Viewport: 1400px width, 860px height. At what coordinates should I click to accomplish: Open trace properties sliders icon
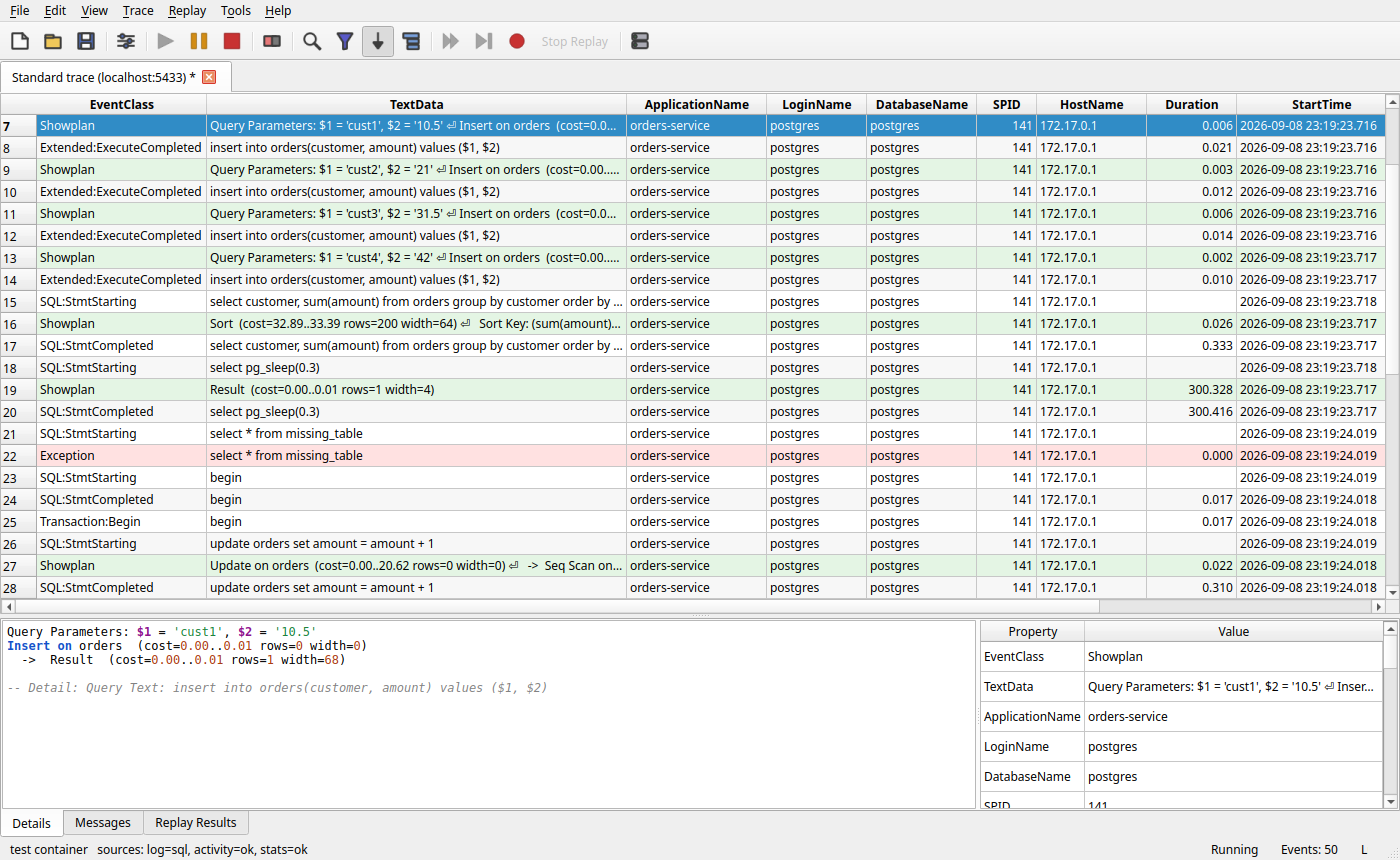point(126,41)
